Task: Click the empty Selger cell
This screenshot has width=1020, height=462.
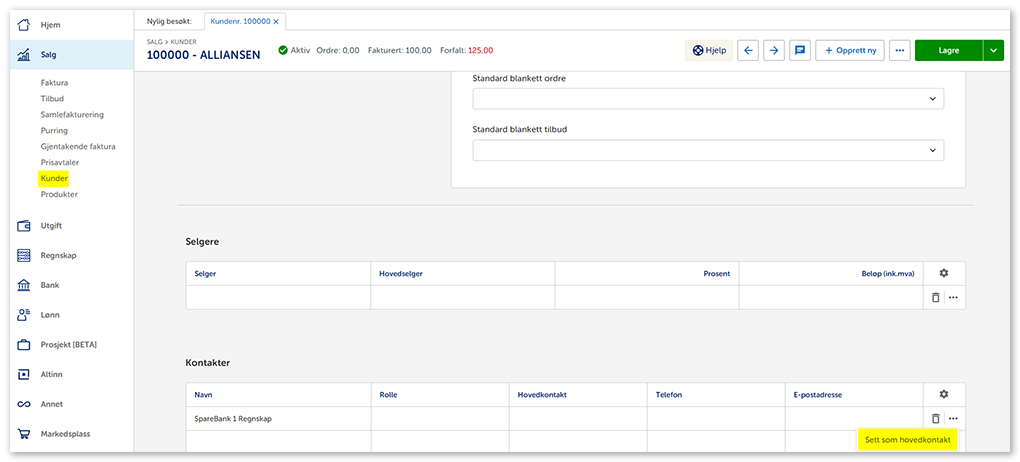Action: pyautogui.click(x=277, y=297)
